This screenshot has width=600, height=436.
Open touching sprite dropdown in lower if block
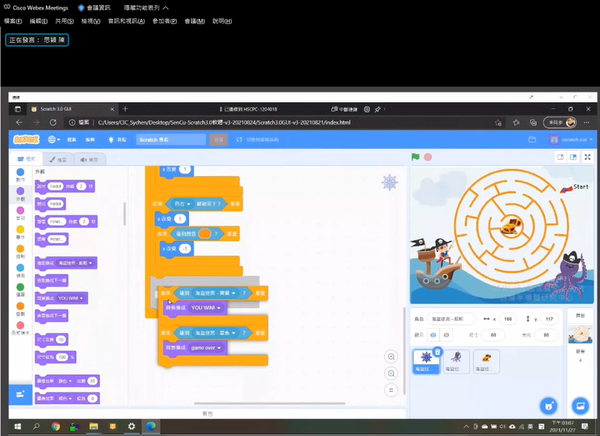coord(215,333)
